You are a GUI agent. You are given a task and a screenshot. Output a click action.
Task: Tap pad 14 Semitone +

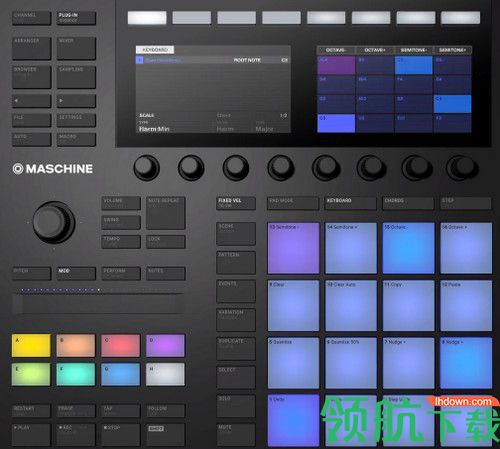pyautogui.click(x=351, y=248)
